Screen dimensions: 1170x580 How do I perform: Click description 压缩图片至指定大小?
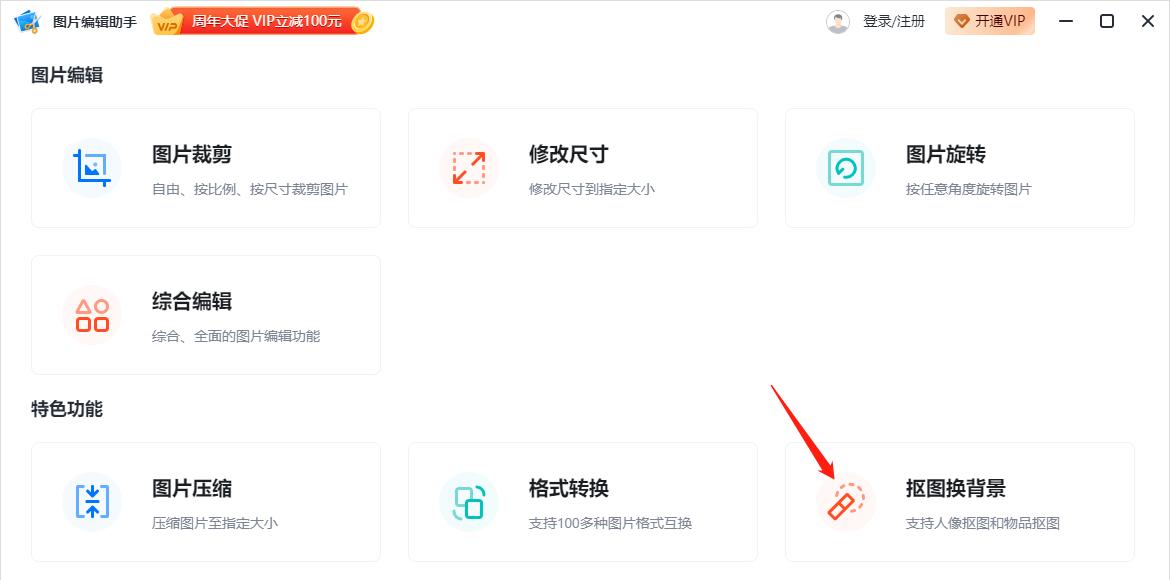point(215,523)
